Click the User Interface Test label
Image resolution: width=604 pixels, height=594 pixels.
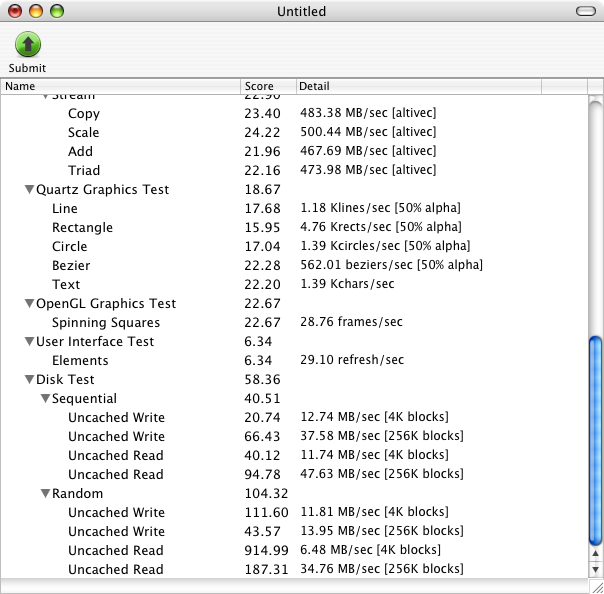[95, 341]
